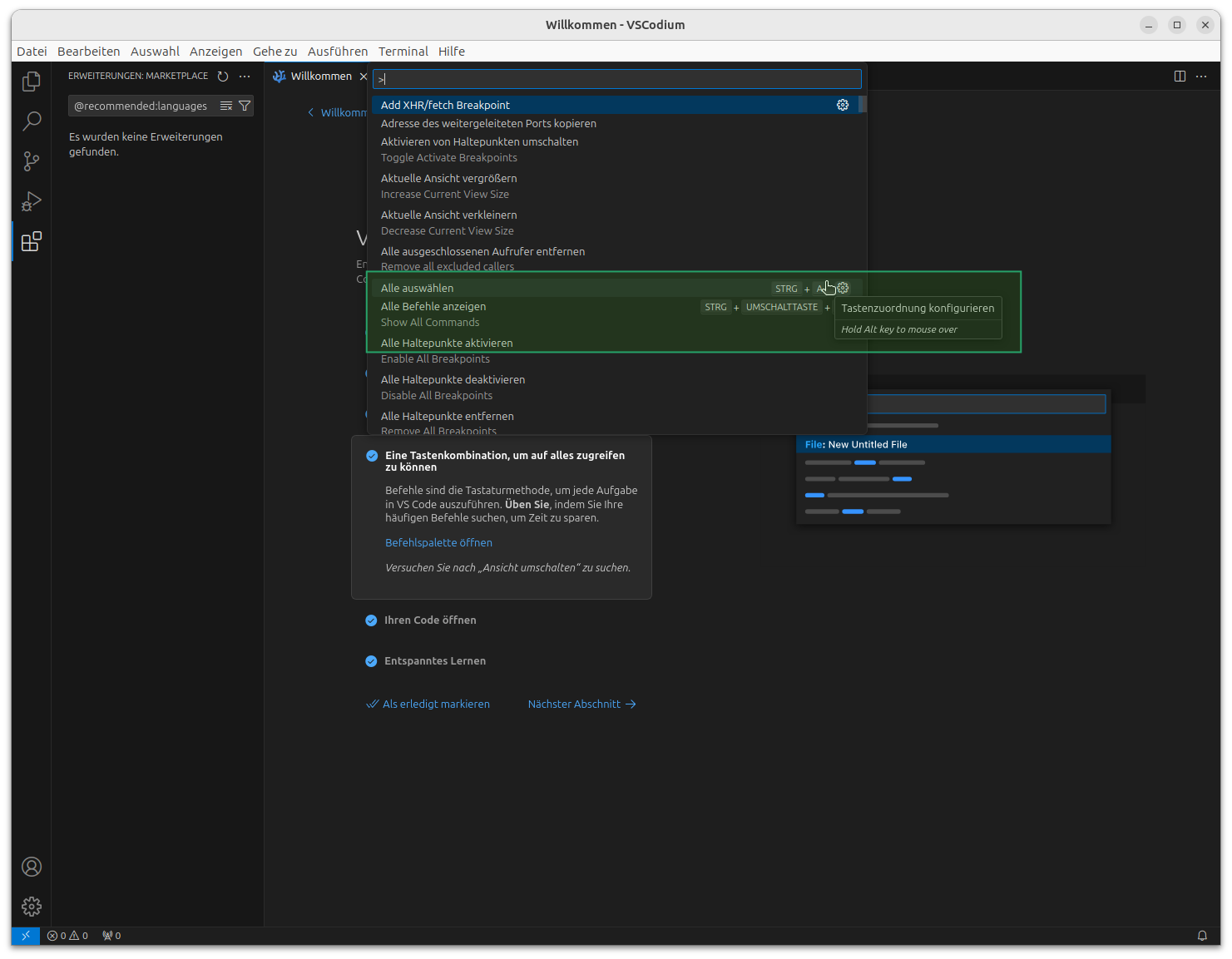Viewport: 1232px width, 959px height.
Task: Toggle the 'Entspanntes Lernen' step checkmark
Action: (x=371, y=661)
